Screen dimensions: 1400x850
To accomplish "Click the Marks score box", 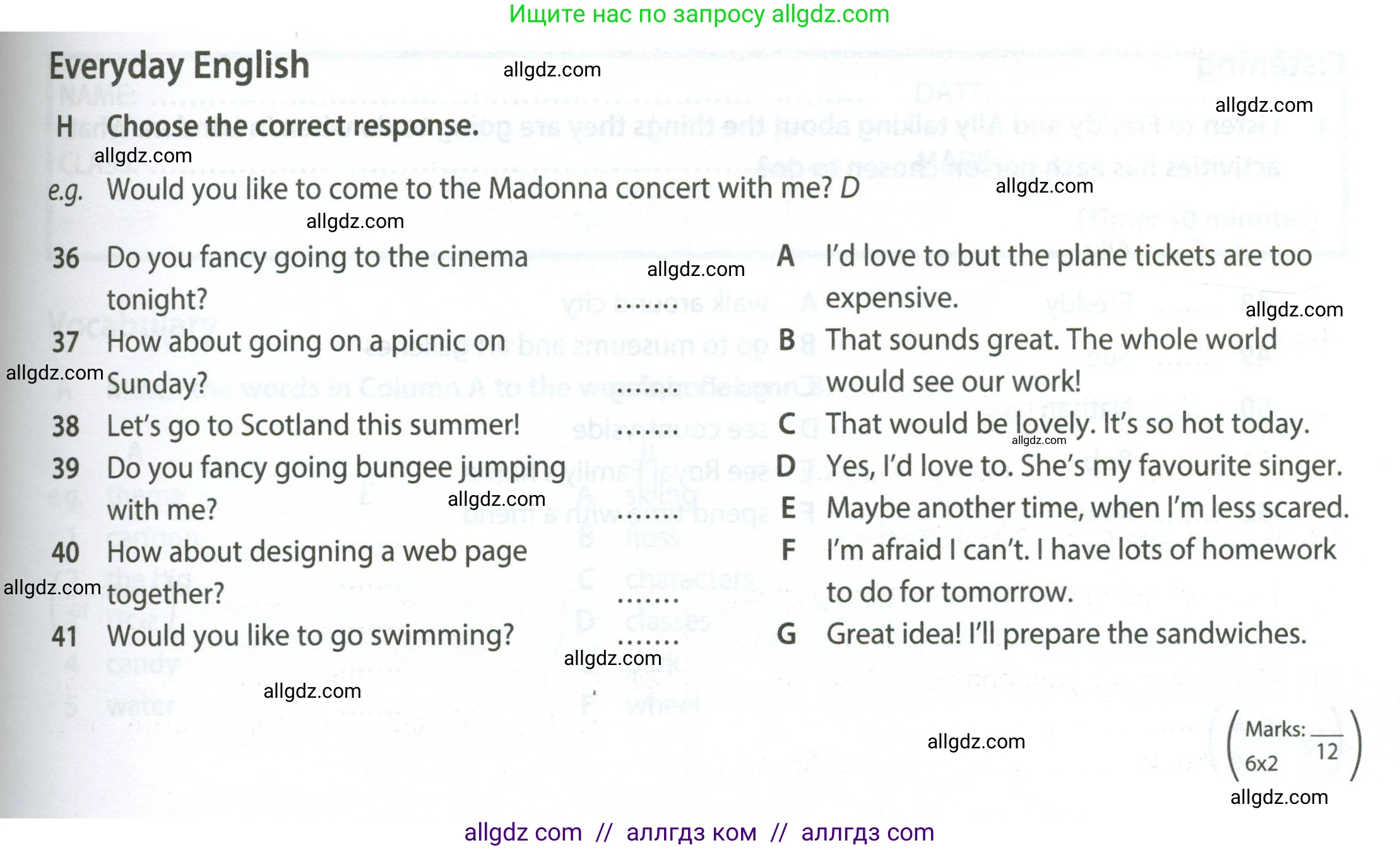I will pyautogui.click(x=1293, y=746).
